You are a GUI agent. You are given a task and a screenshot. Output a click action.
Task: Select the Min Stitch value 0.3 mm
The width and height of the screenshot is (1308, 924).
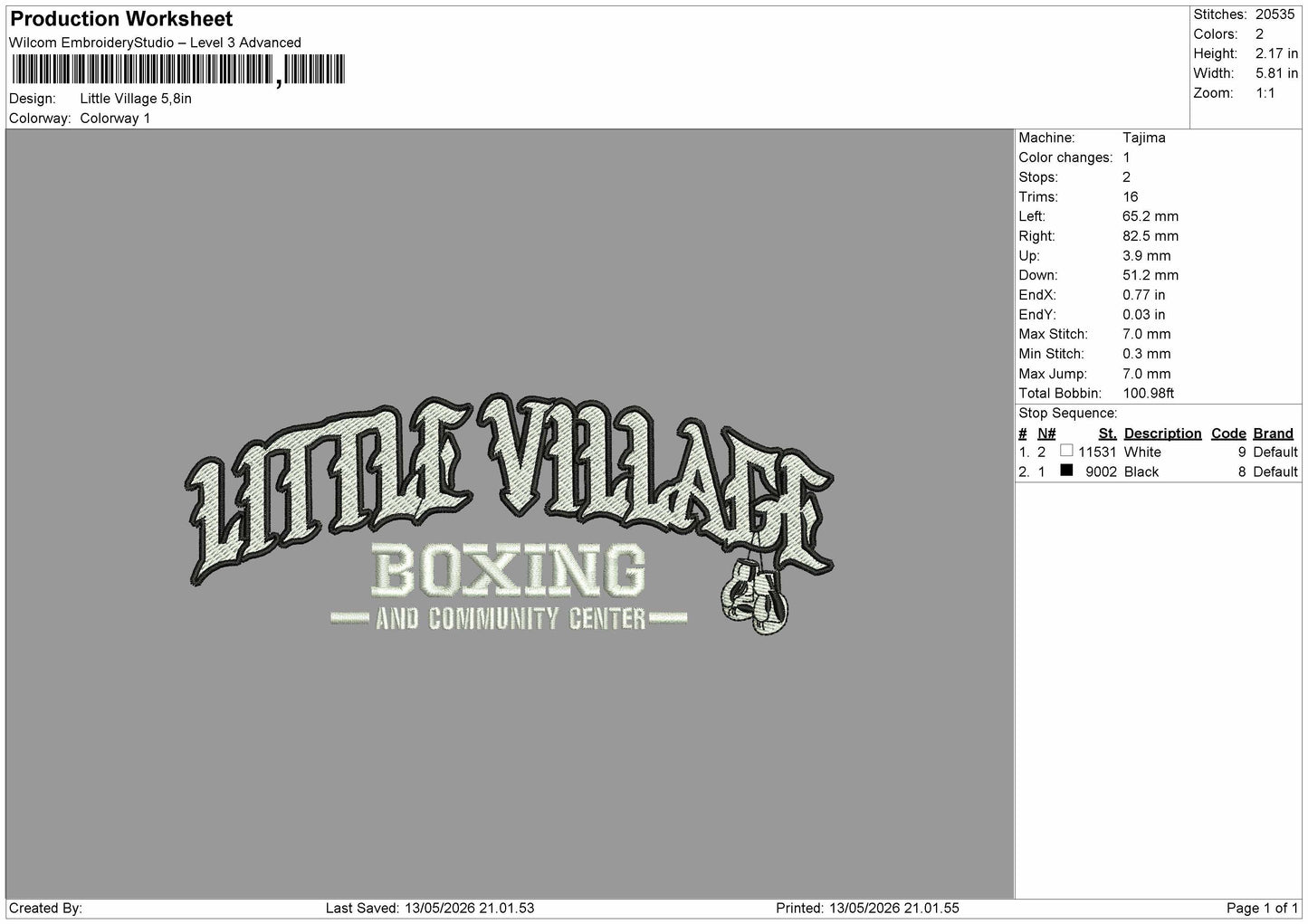1146,354
